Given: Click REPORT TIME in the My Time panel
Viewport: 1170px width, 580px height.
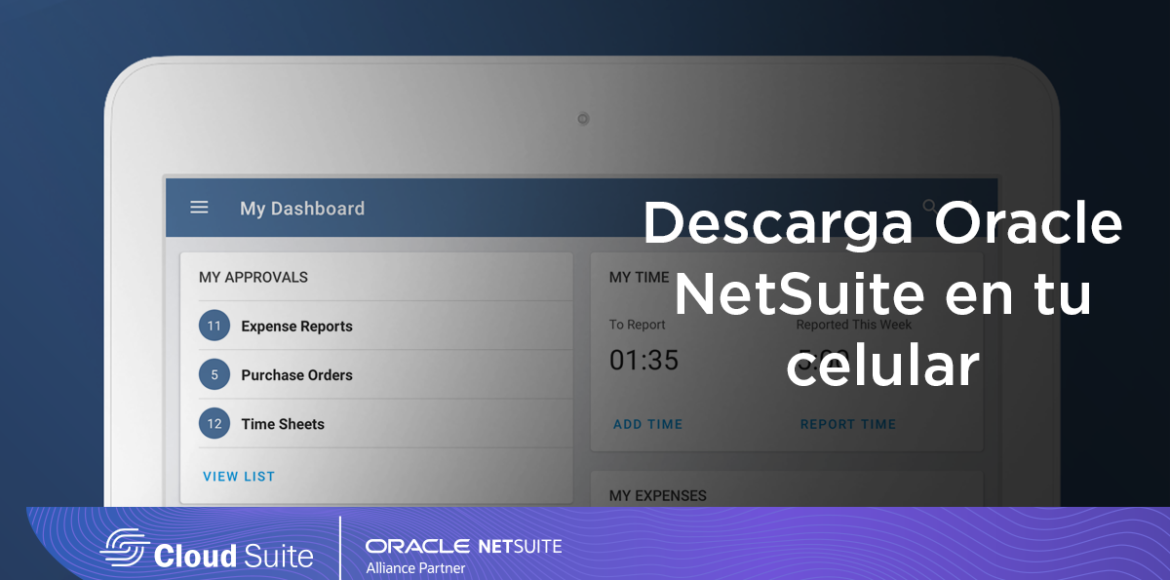Looking at the screenshot, I should tap(848, 424).
